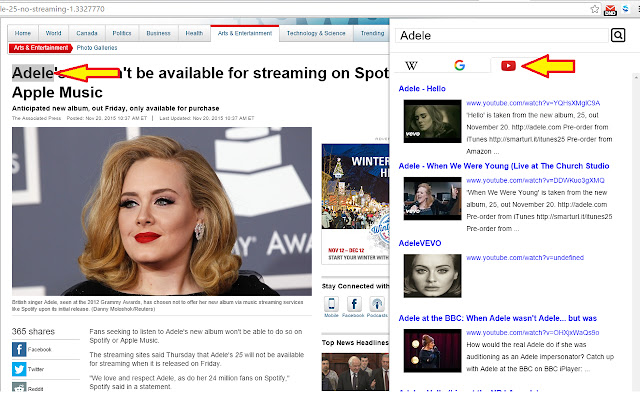Select the YouTube results tab

508,65
